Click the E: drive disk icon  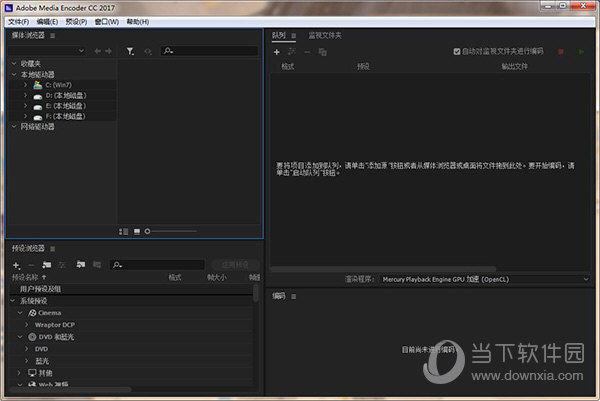tap(38, 106)
